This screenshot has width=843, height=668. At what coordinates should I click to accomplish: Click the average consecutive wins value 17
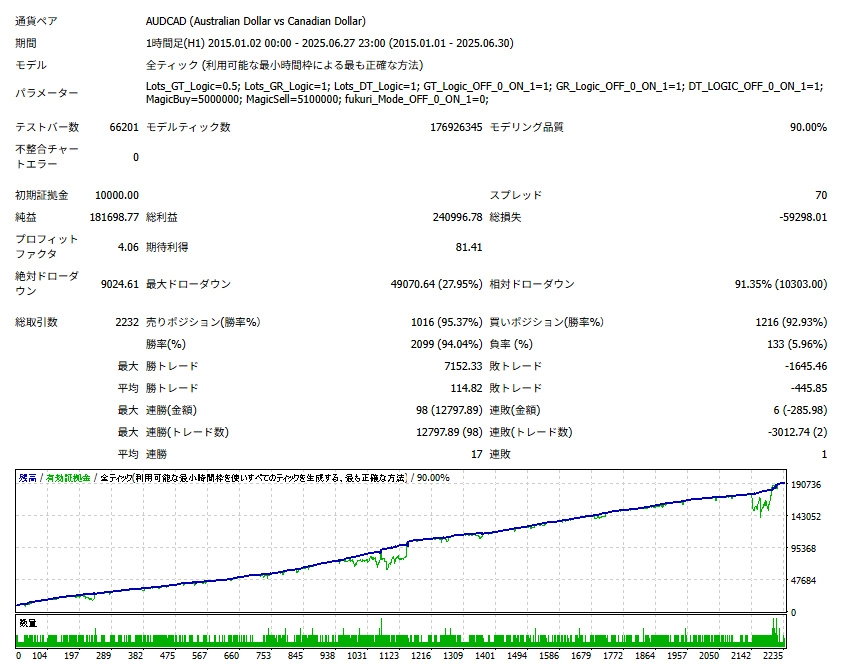pyautogui.click(x=477, y=454)
